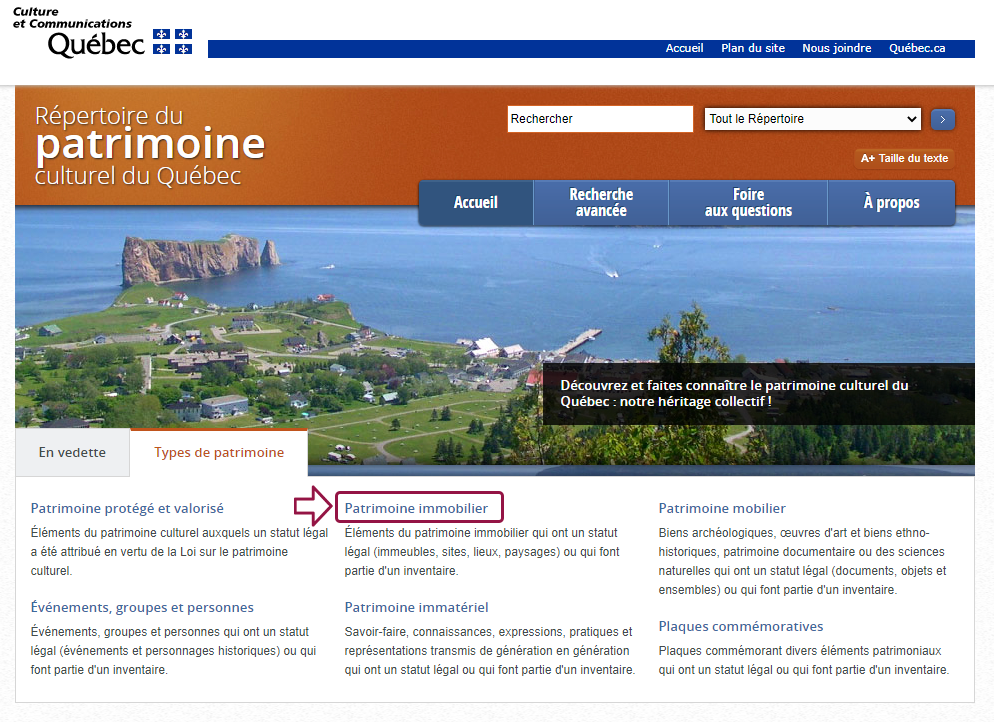Screen dimensions: 994x722
Task: Open the Plan du site link
Action: (x=753, y=48)
